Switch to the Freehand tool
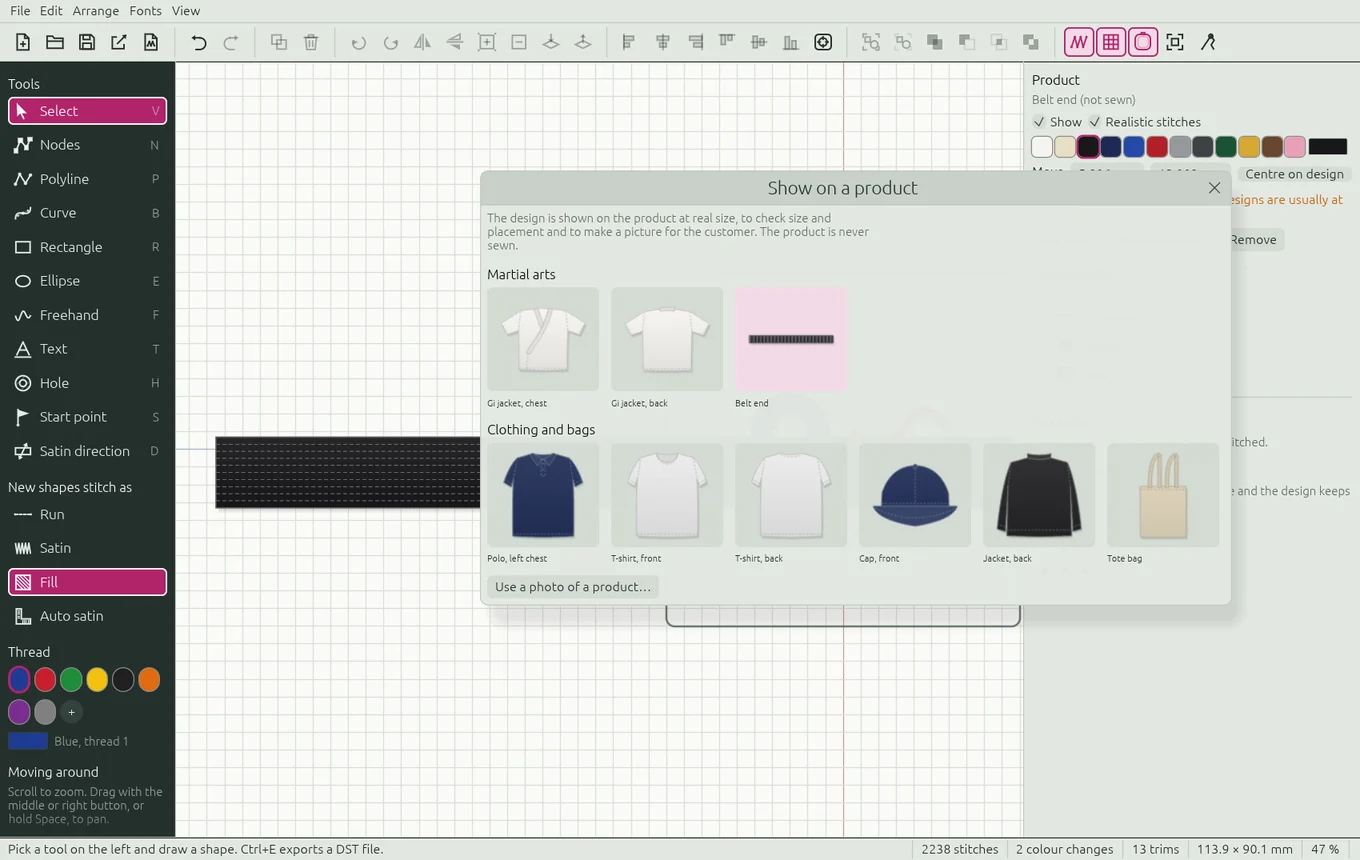The height and width of the screenshot is (860, 1360). click(87, 315)
